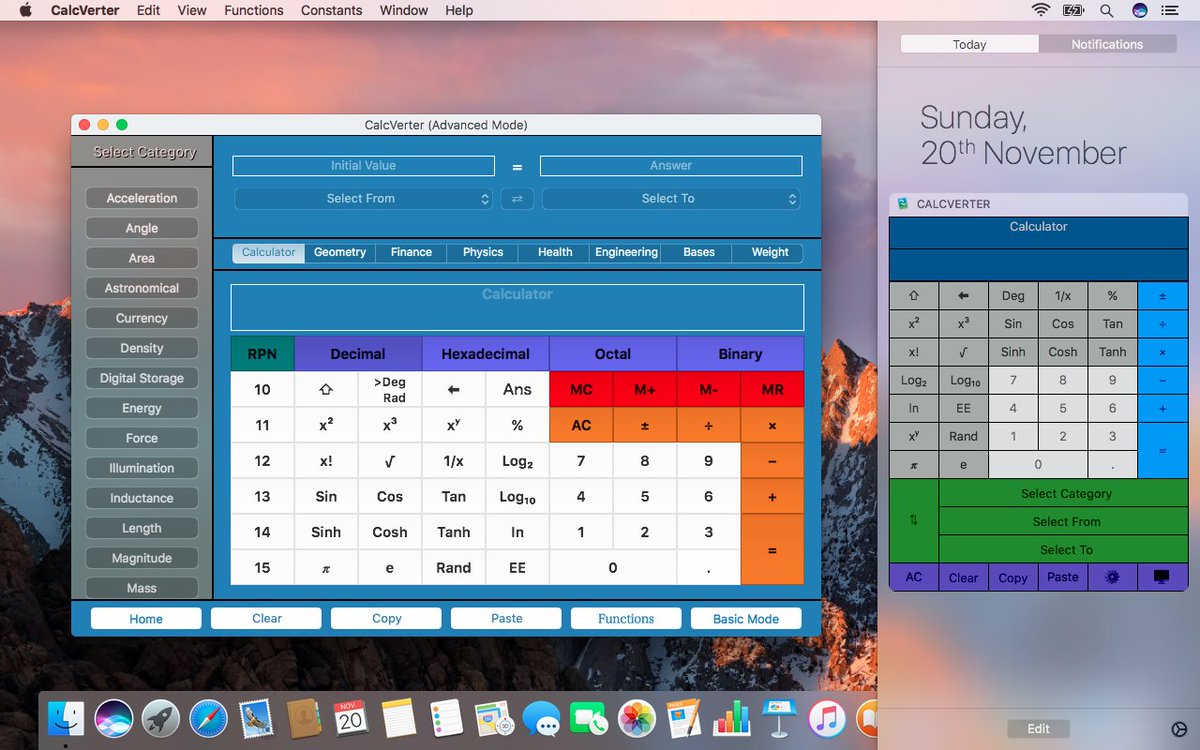Click the widget's shift arrow key
This screenshot has height=750, width=1200.
914,296
